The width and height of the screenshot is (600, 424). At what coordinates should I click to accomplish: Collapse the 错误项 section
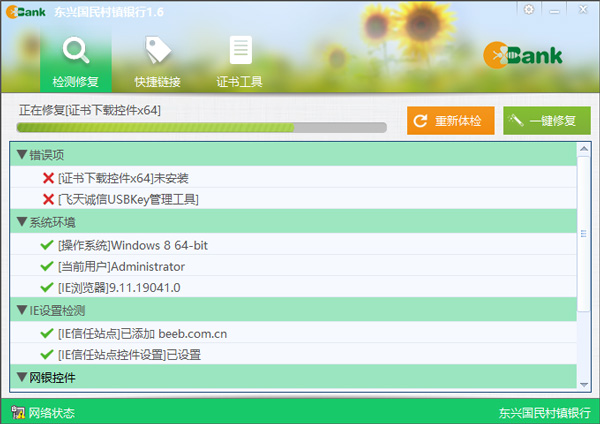click(x=22, y=155)
